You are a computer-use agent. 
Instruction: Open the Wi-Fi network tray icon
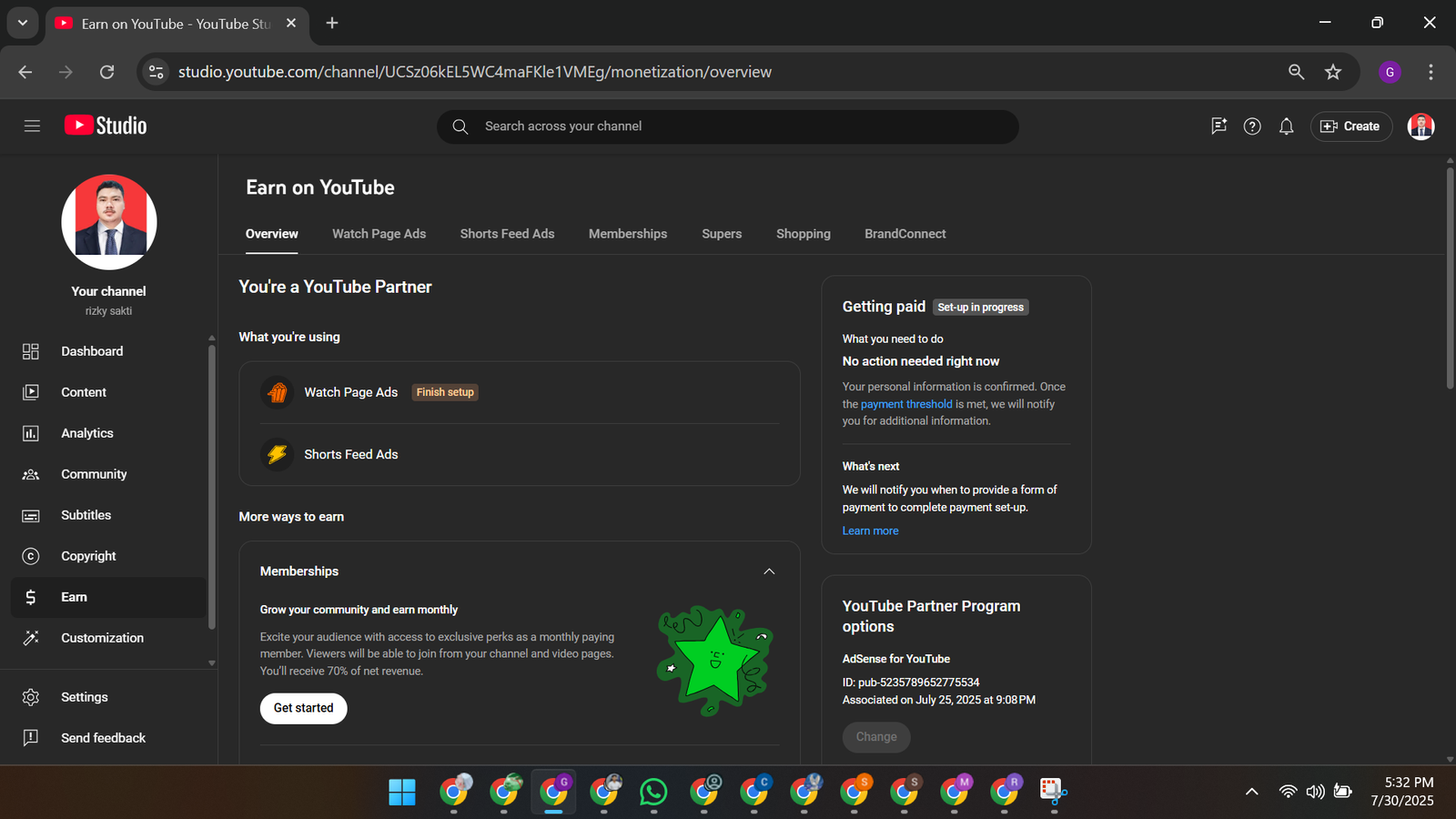pyautogui.click(x=1288, y=792)
